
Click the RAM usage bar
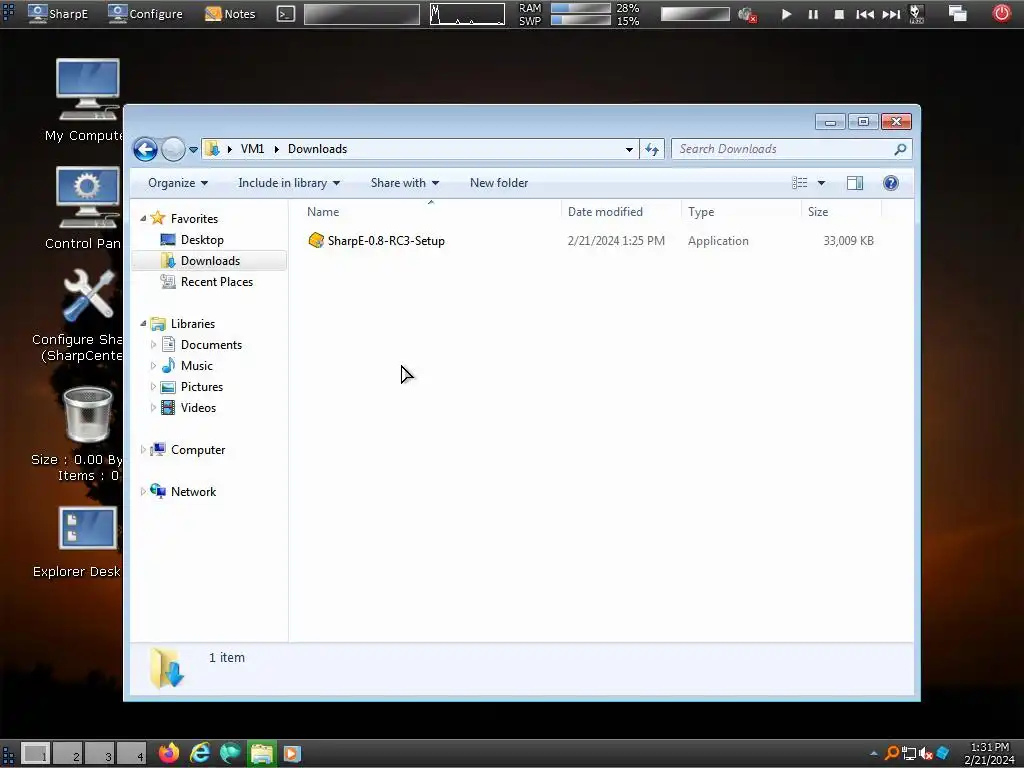point(581,8)
